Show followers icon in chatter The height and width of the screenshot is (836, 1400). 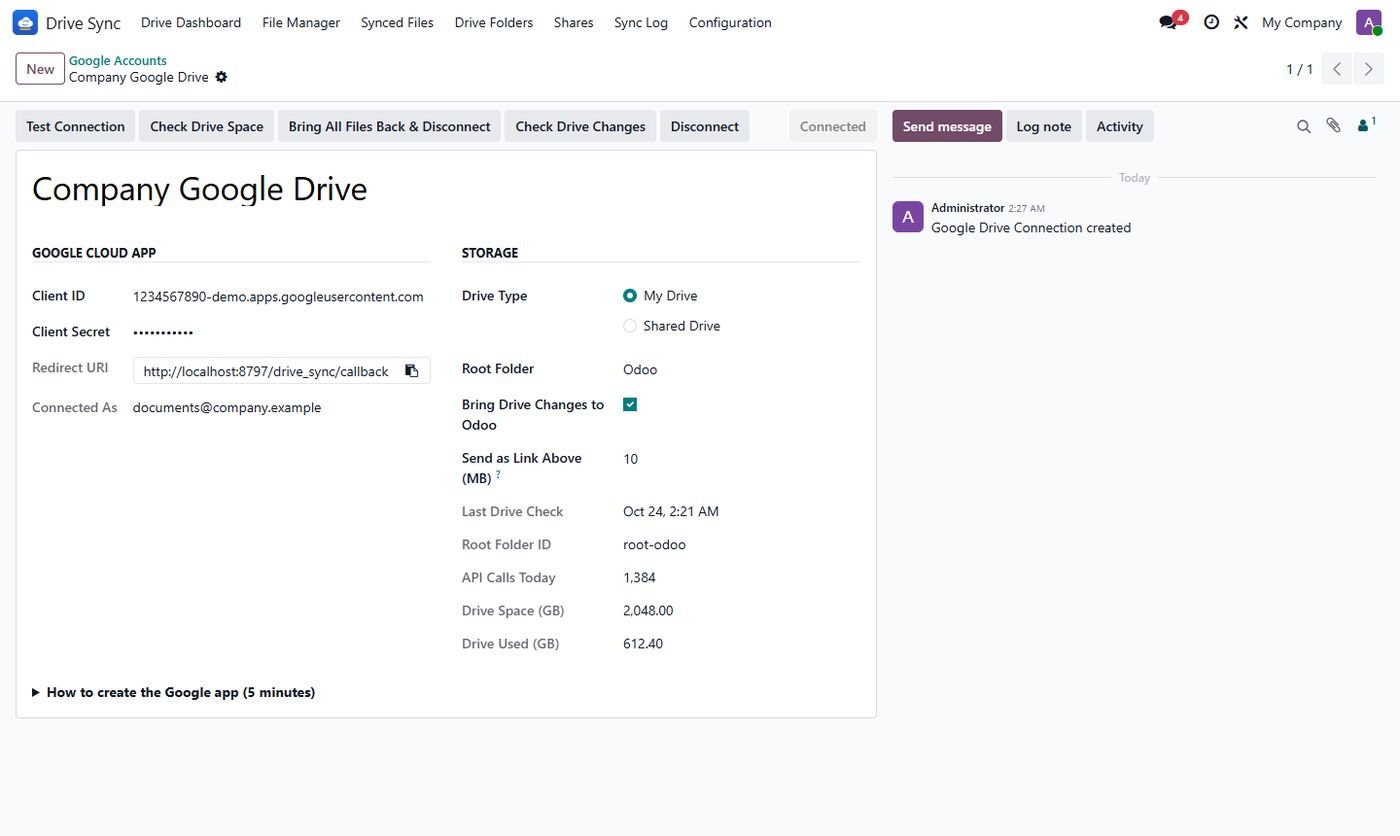click(x=1365, y=125)
